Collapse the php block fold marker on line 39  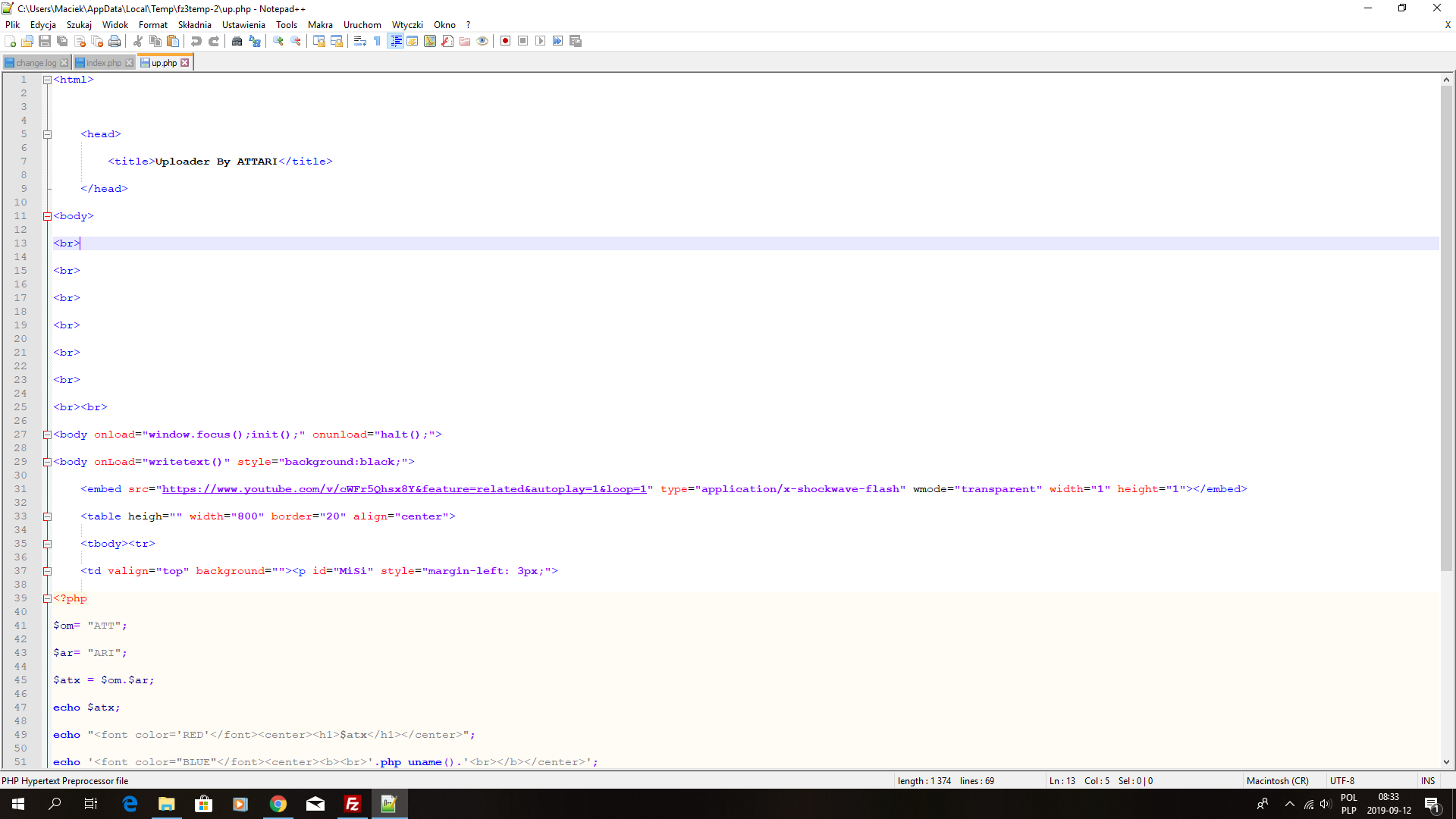(47, 598)
